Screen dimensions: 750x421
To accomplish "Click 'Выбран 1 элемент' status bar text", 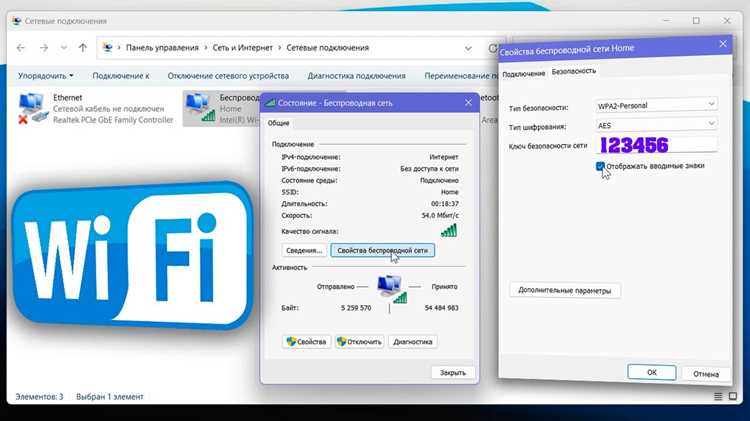I will click(110, 397).
